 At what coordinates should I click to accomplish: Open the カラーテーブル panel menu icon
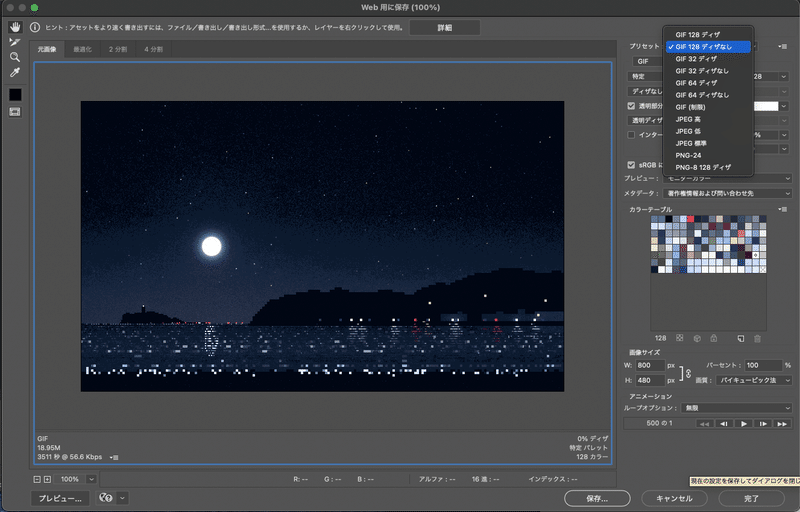point(783,209)
